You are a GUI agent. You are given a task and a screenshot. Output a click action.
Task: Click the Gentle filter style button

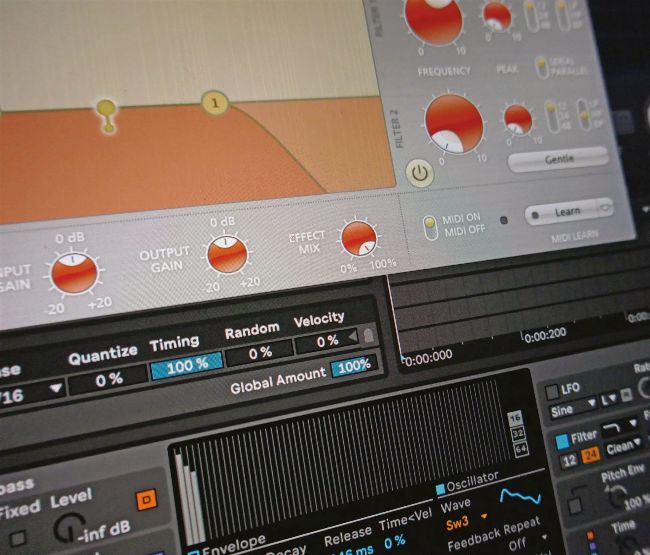[557, 159]
